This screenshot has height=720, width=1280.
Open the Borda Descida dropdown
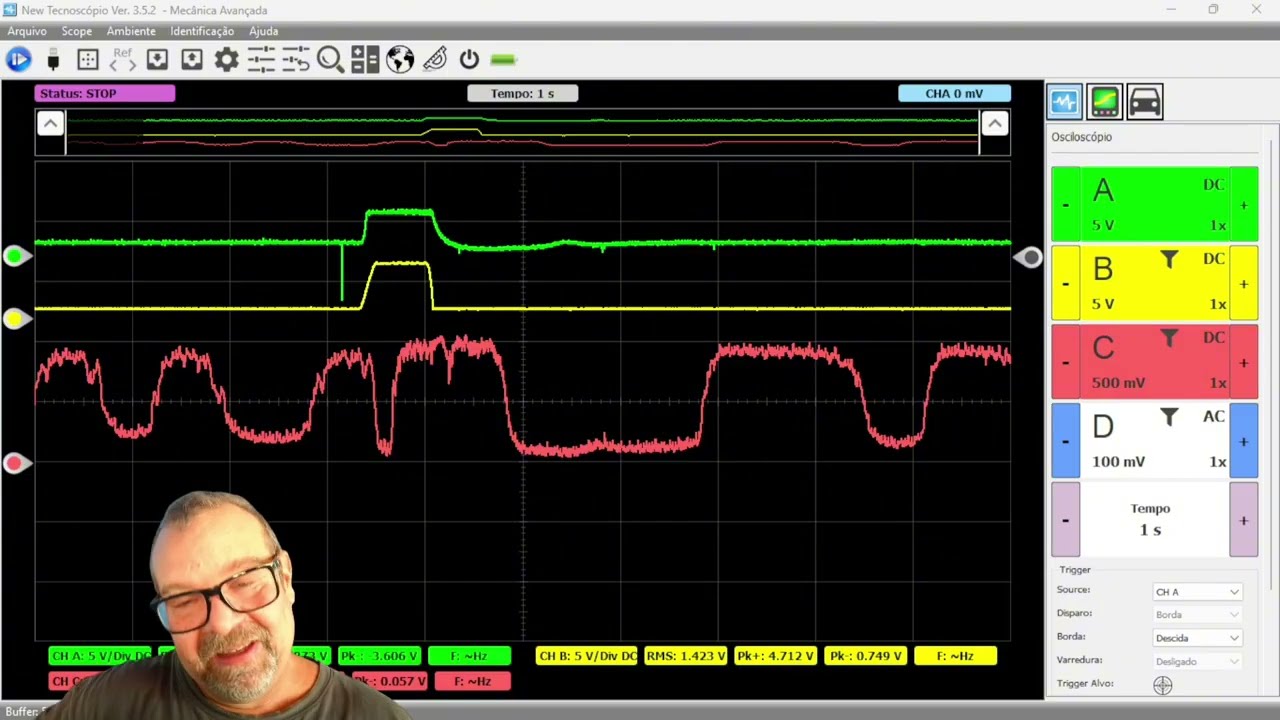coord(1197,638)
